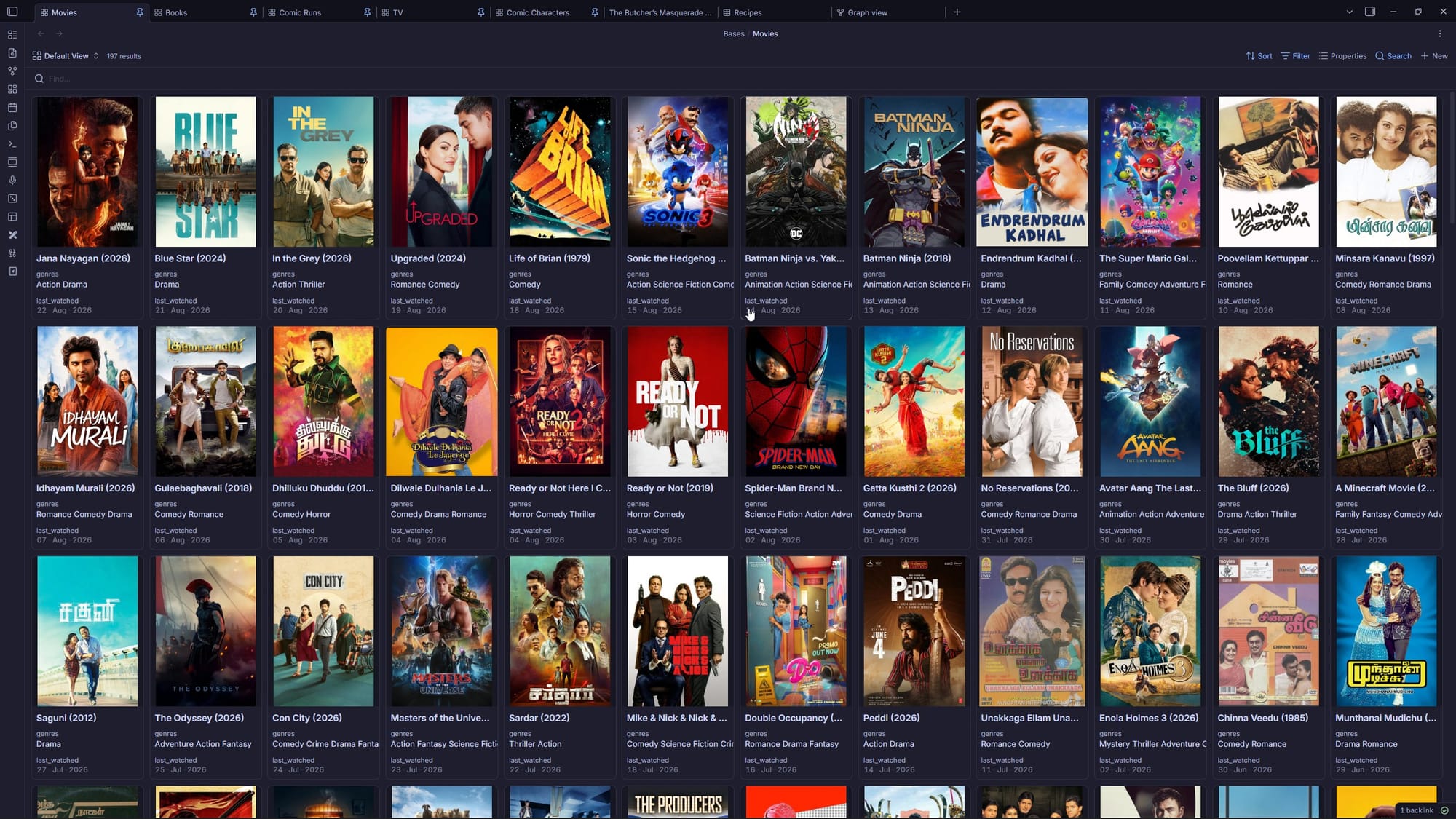The image size is (1456, 819).
Task: Open the No Reservations poster
Action: pos(1032,401)
